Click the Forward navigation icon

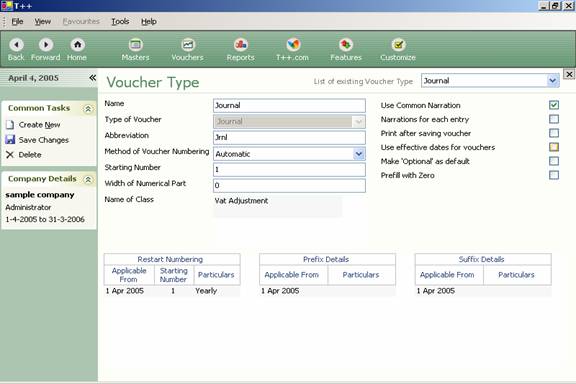tap(46, 45)
